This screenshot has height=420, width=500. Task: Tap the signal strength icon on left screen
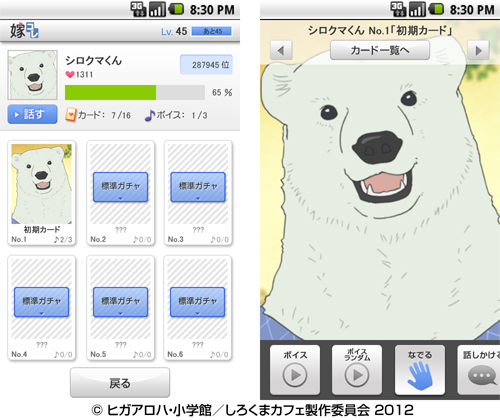pos(157,9)
